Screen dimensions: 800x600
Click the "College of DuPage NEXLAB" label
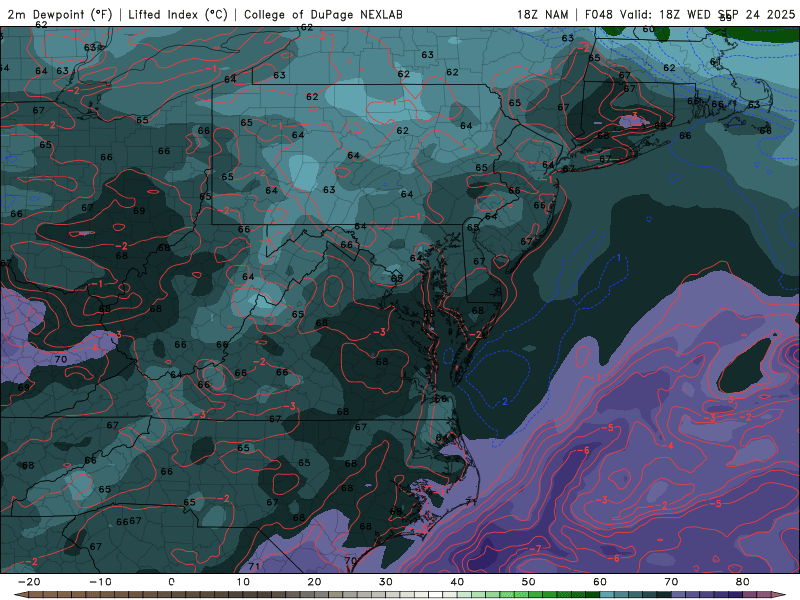point(323,15)
